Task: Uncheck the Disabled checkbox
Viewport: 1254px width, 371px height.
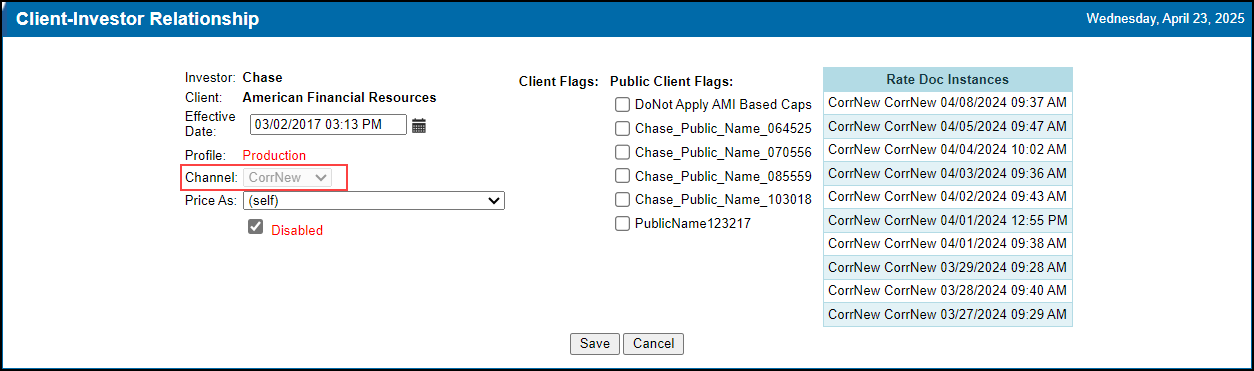Action: coord(256,227)
